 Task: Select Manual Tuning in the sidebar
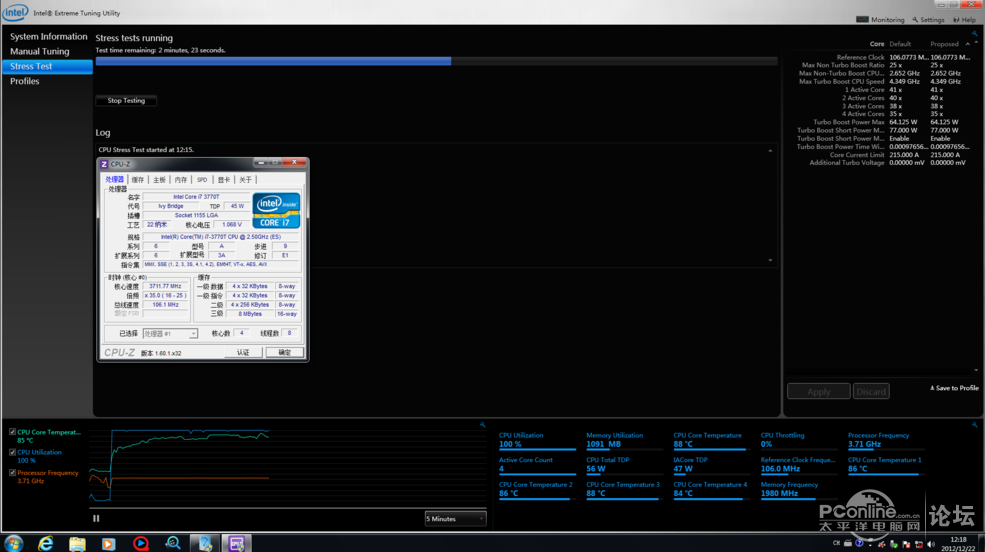tap(40, 51)
